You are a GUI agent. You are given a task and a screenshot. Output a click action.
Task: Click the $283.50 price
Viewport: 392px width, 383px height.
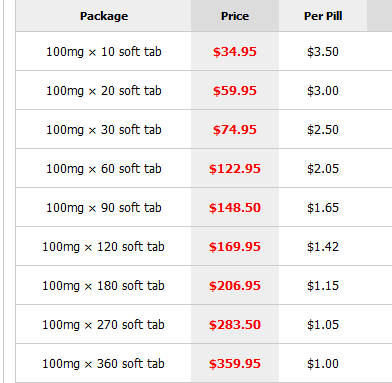[235, 325]
